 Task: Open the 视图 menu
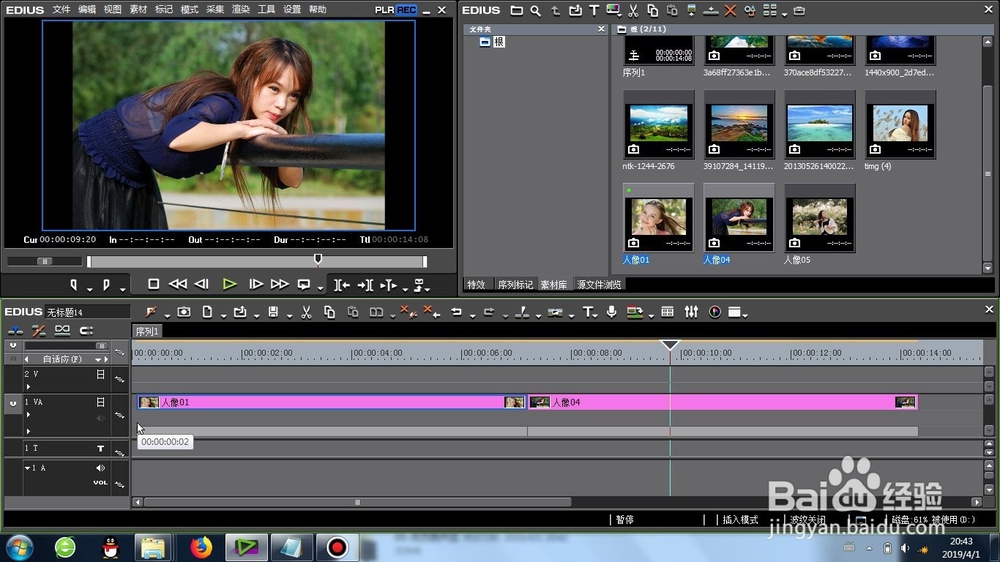[112, 10]
